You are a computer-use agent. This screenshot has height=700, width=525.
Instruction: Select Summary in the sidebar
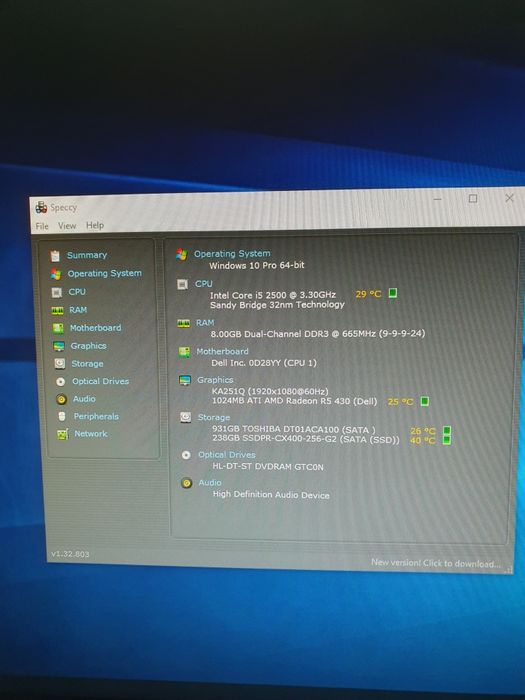pos(87,255)
